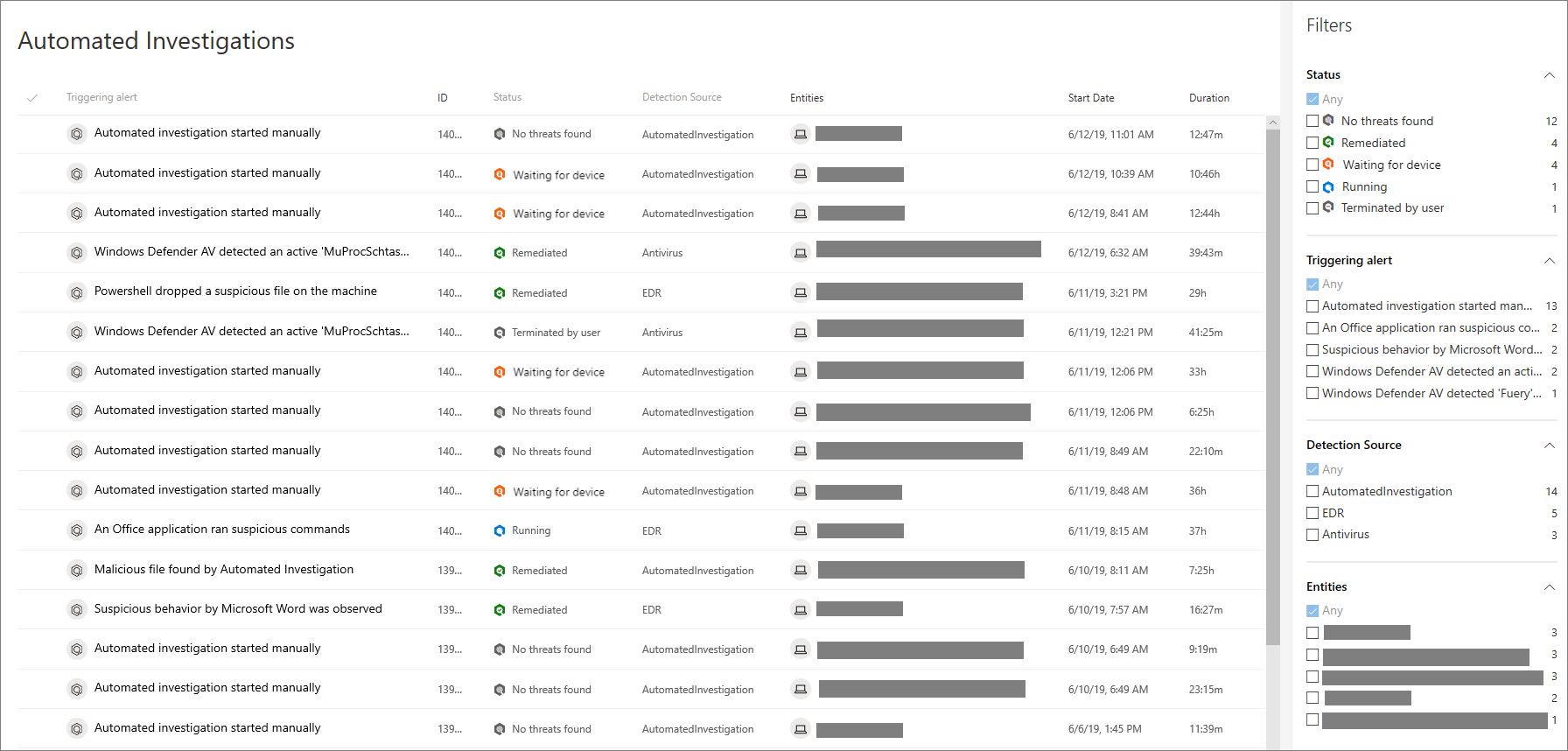Enable the No threats found status filter checkbox

tap(1312, 121)
